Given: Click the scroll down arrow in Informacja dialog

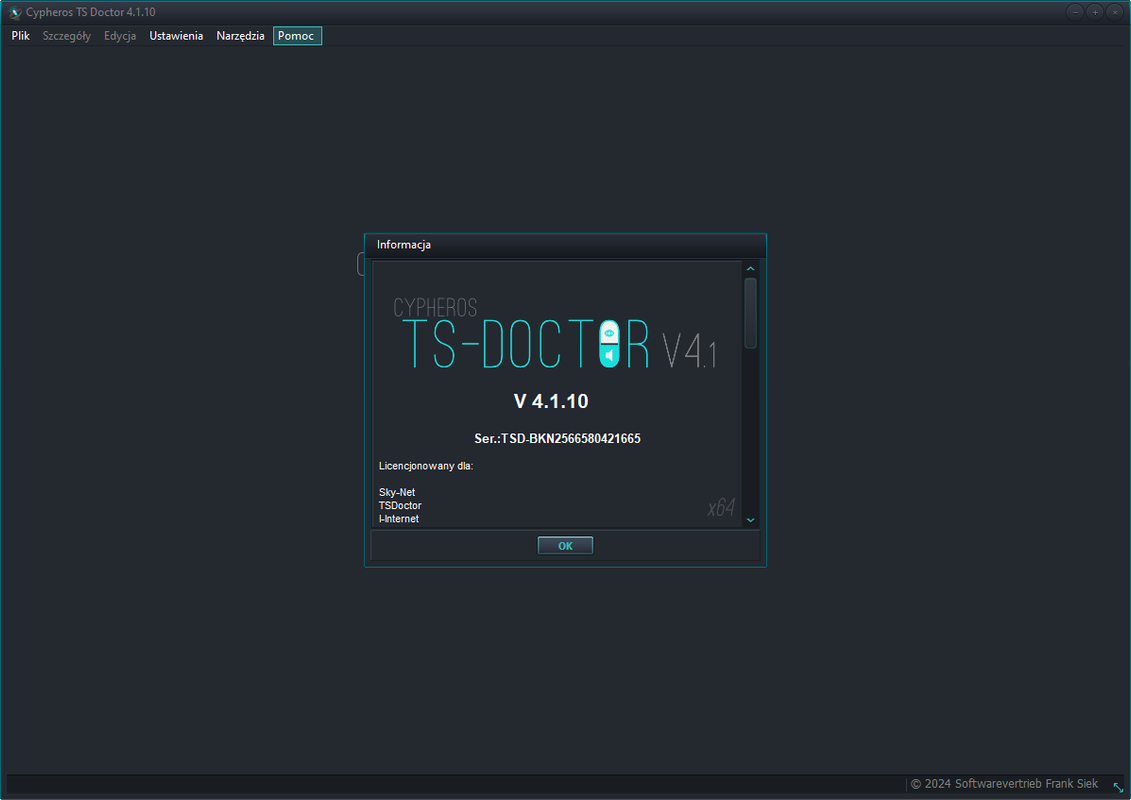Looking at the screenshot, I should pos(750,520).
